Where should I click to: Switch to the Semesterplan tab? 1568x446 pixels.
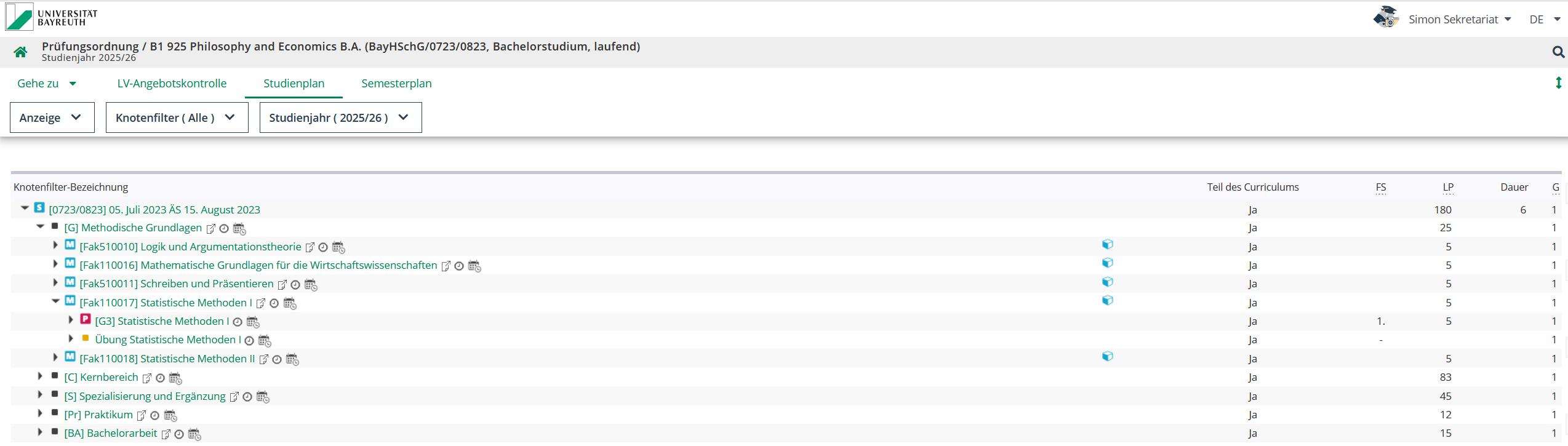(396, 84)
